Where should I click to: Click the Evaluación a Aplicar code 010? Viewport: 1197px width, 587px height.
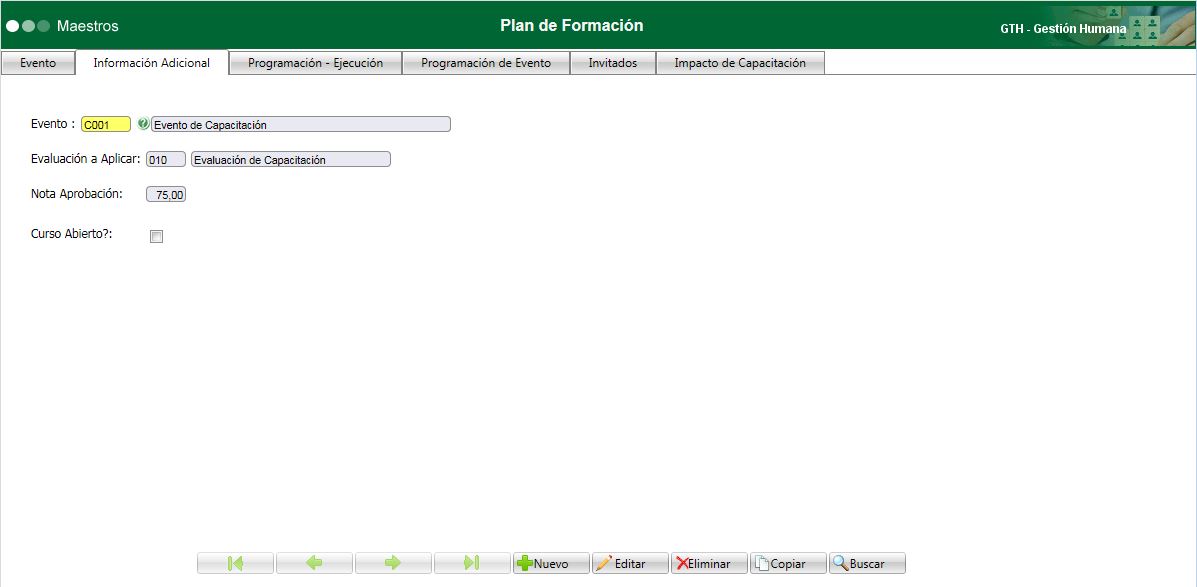click(166, 160)
